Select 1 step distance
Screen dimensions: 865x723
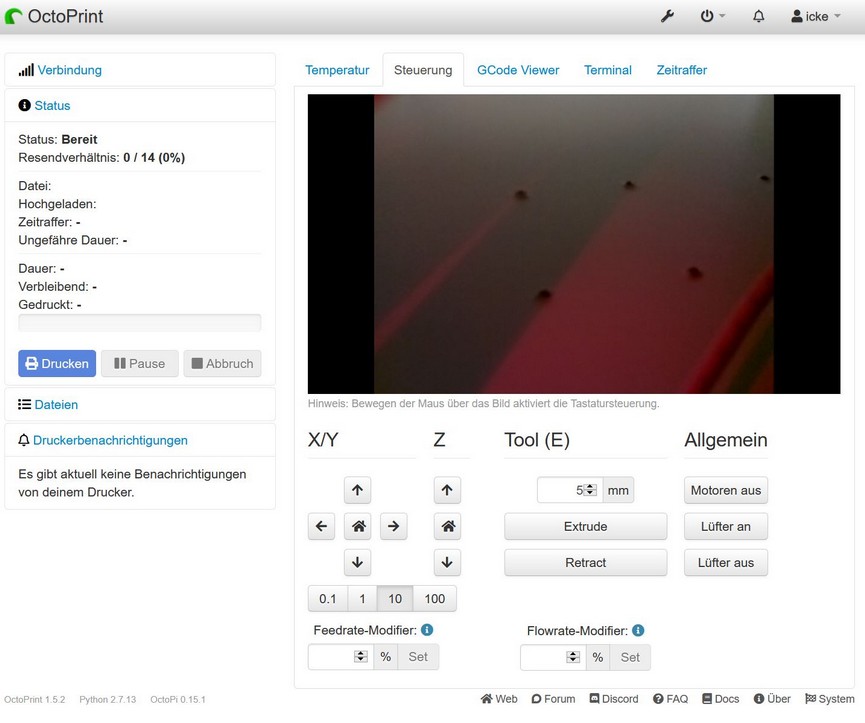[362, 599]
